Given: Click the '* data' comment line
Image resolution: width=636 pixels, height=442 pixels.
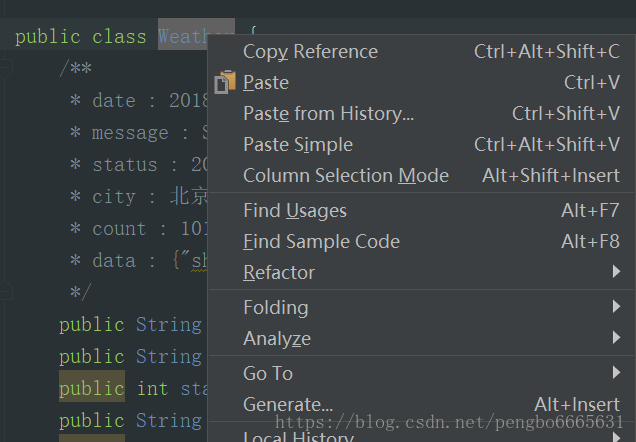Looking at the screenshot, I should (x=138, y=261).
